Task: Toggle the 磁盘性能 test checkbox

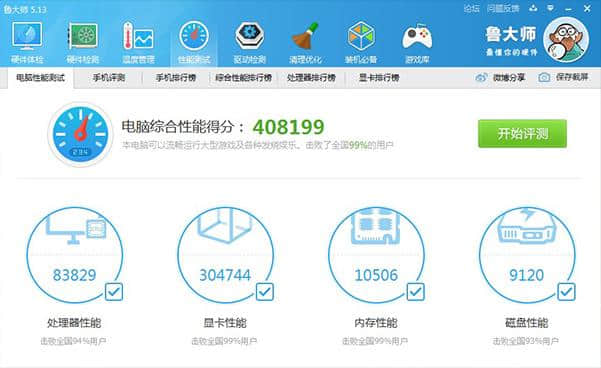Action: (x=567, y=292)
